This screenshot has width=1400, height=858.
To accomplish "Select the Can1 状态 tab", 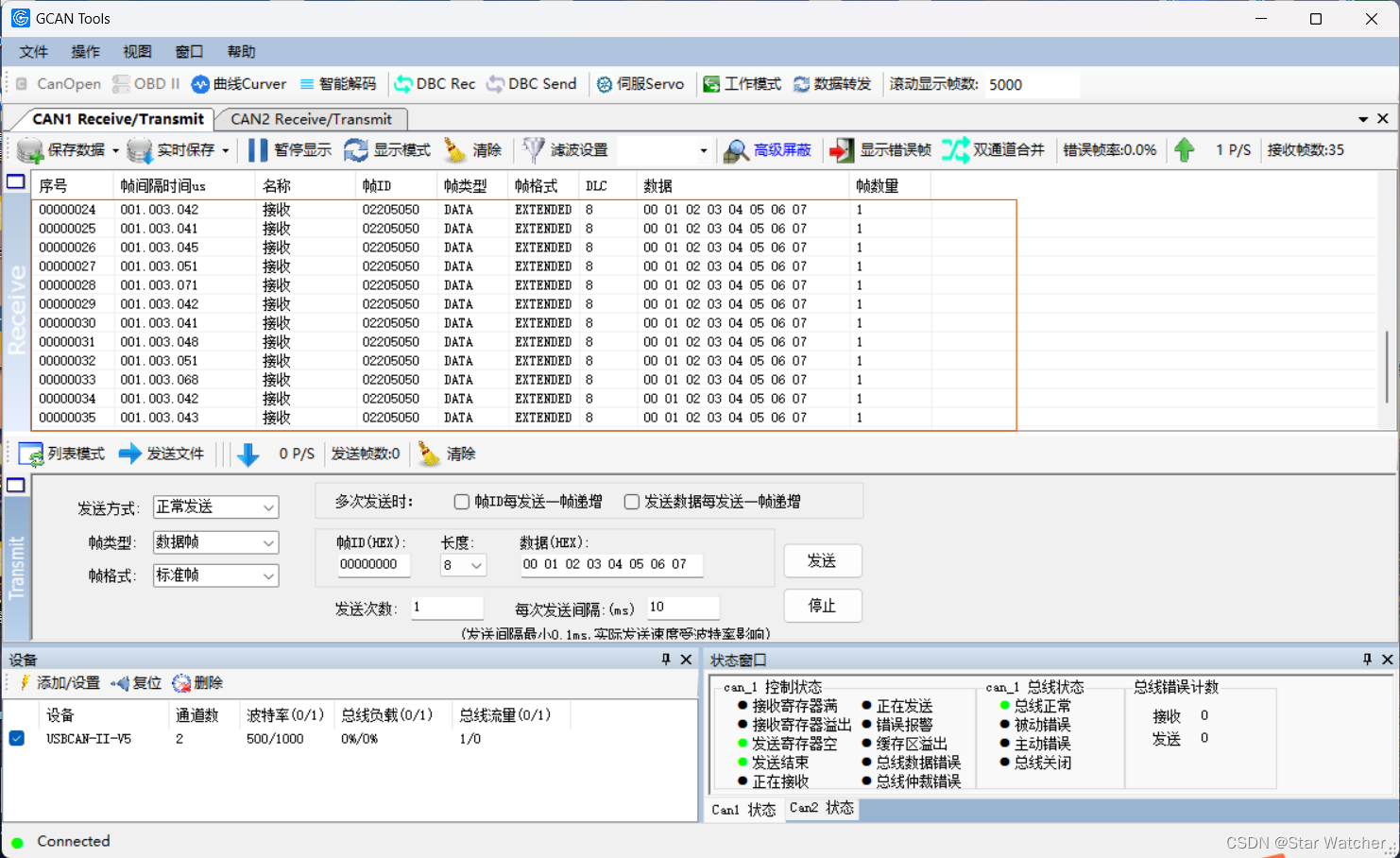I will (743, 810).
